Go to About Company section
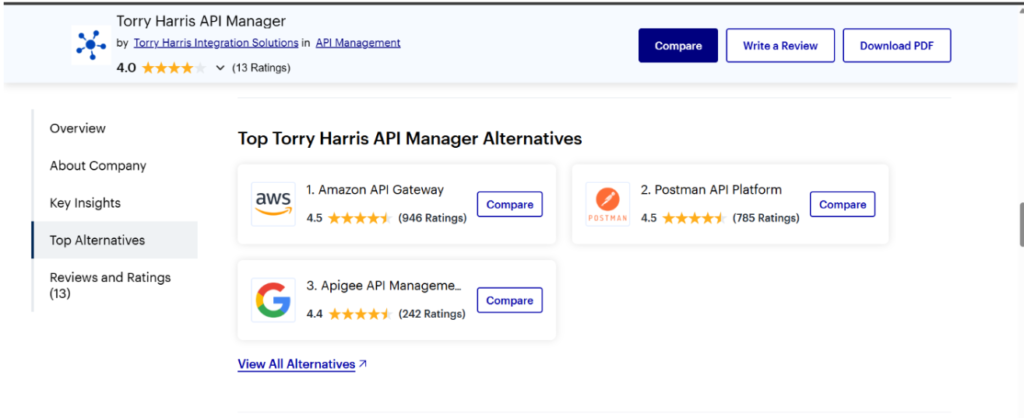This screenshot has width=1024, height=418. pos(98,166)
